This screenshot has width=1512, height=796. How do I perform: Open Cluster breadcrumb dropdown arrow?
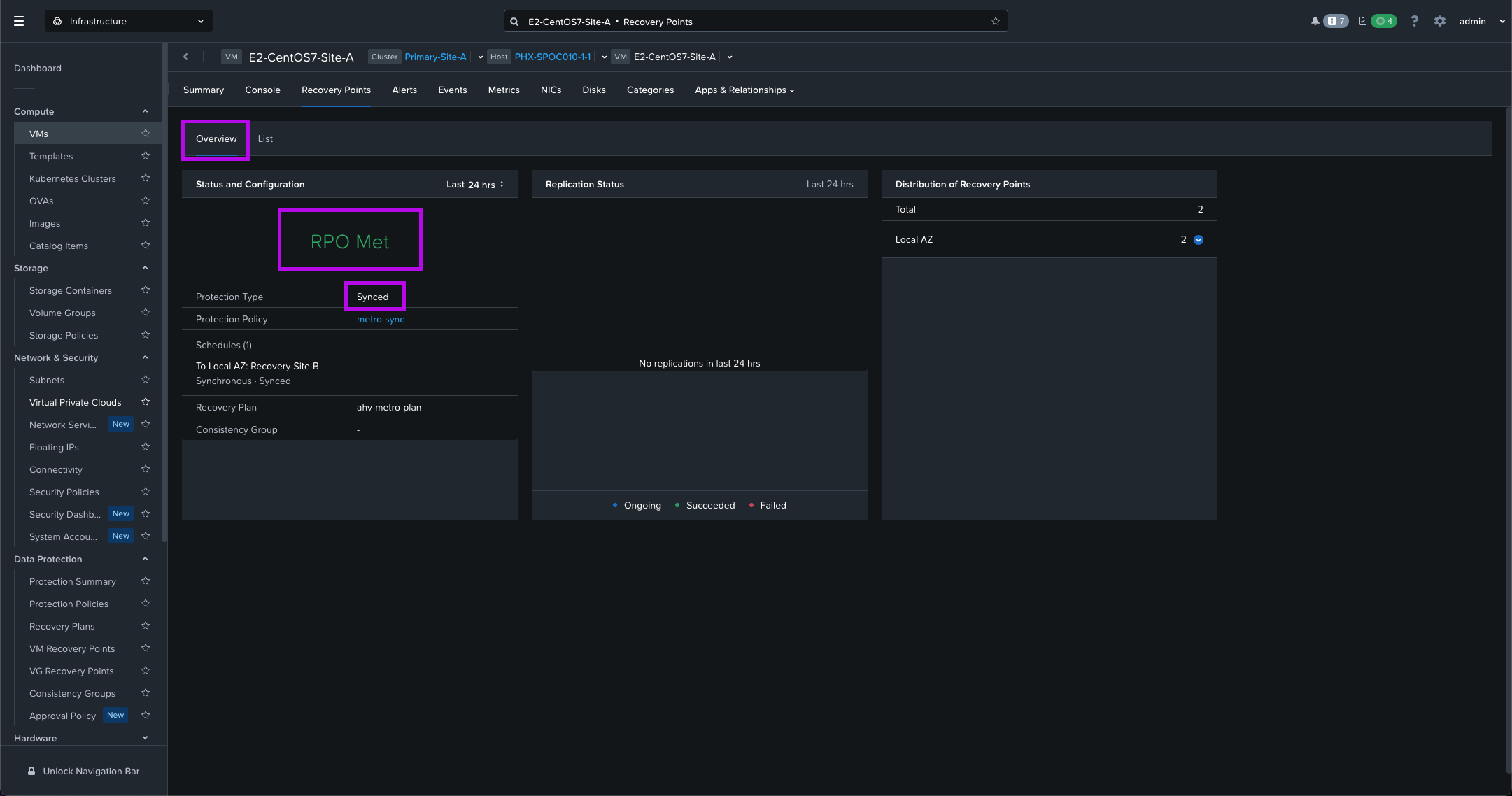[481, 57]
